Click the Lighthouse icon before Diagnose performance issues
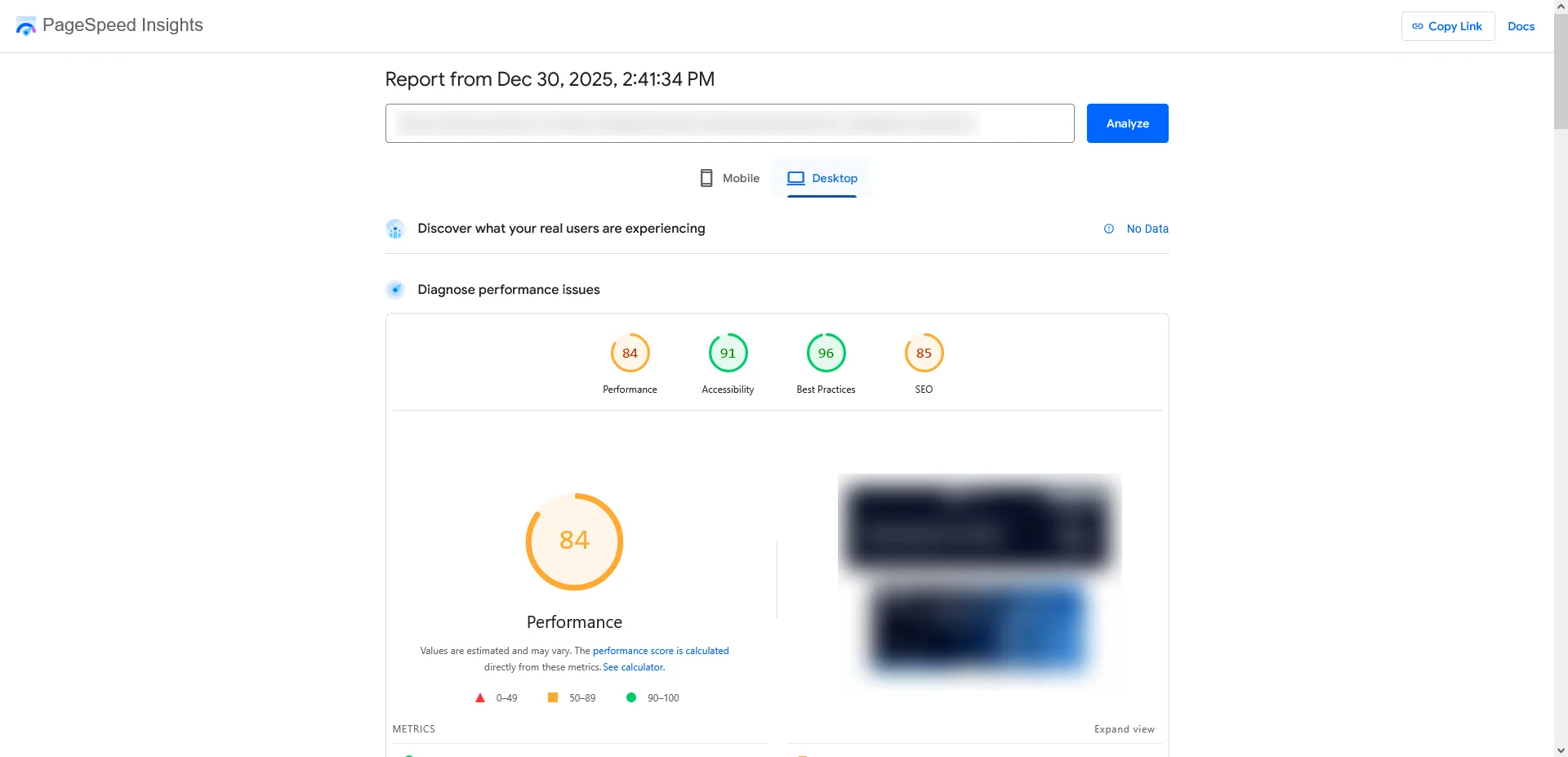This screenshot has height=757, width=1568. [395, 289]
